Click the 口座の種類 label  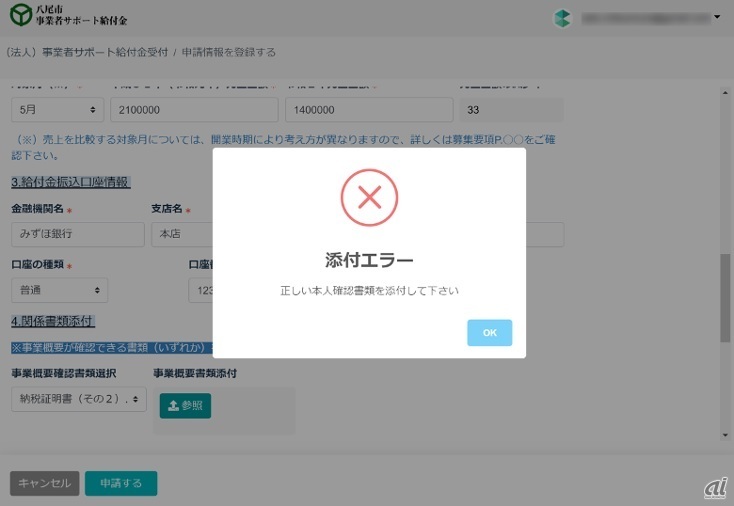click(37, 264)
